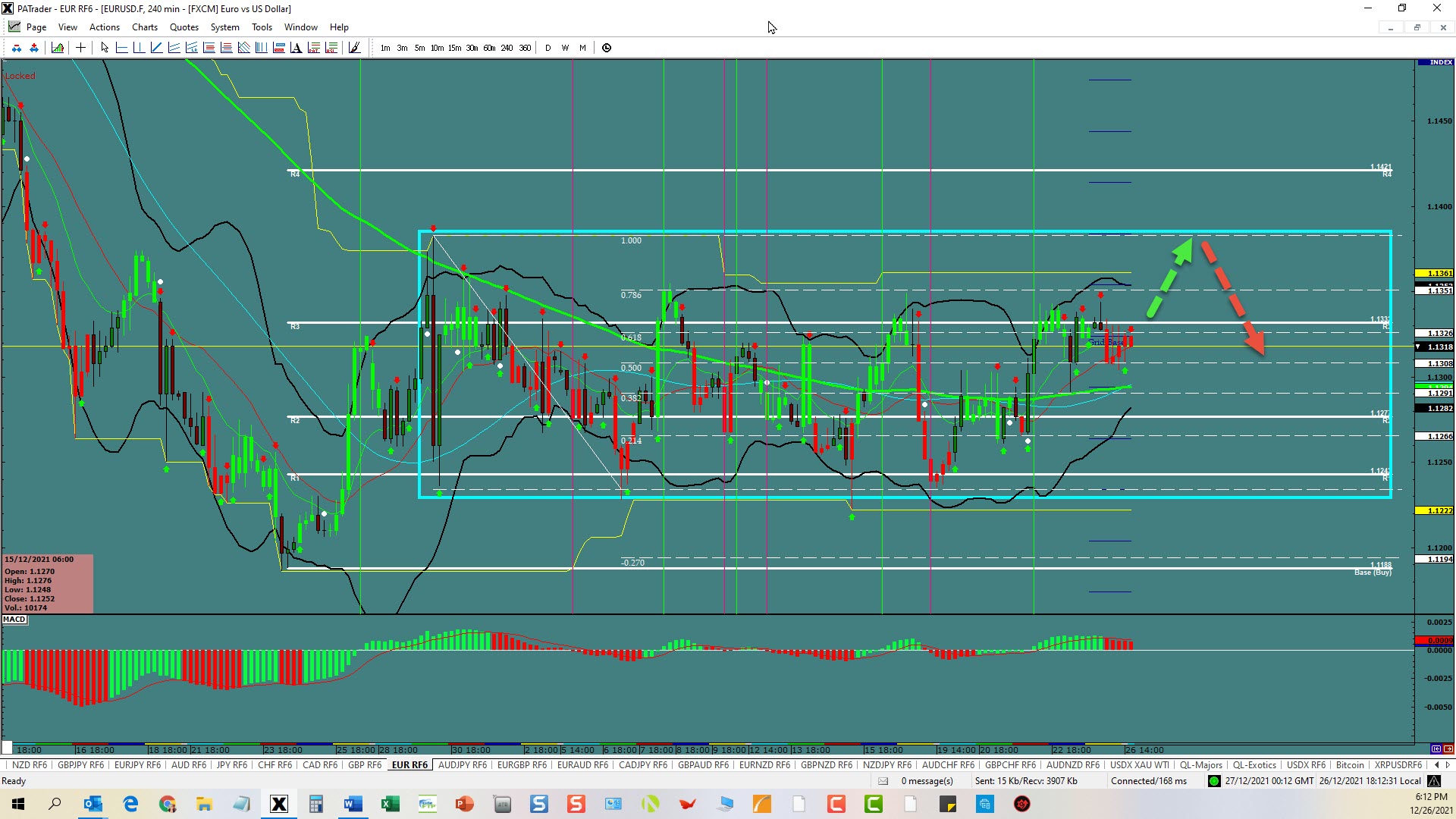
Task: Switch chart to 1m timeframe
Action: click(x=385, y=48)
